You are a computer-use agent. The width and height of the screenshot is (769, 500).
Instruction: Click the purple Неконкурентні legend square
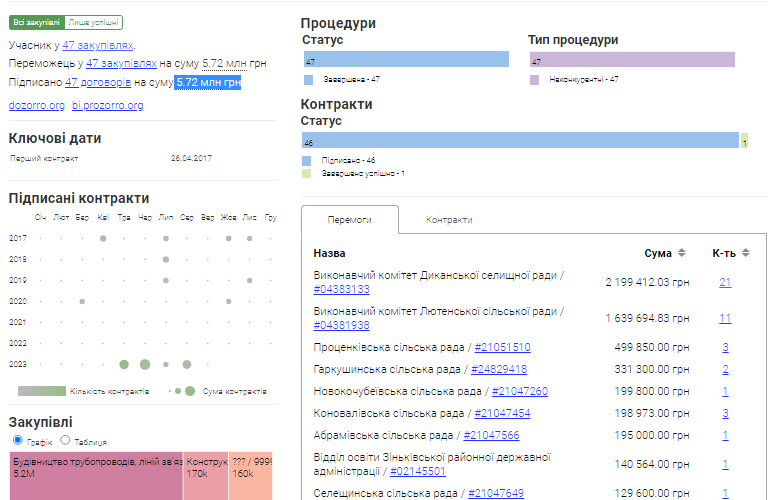(534, 78)
